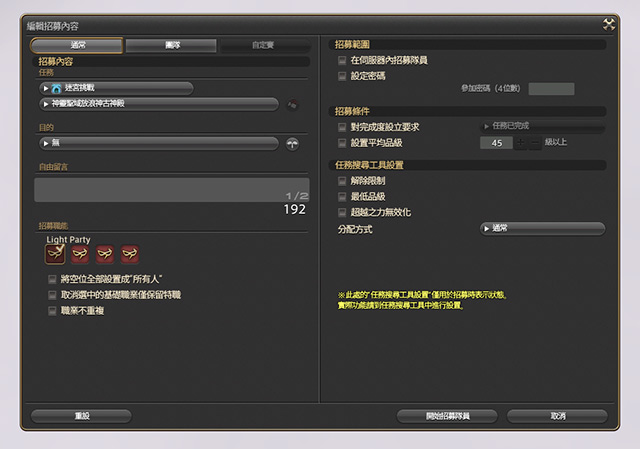Click into the 自由留言 text box

point(168,190)
